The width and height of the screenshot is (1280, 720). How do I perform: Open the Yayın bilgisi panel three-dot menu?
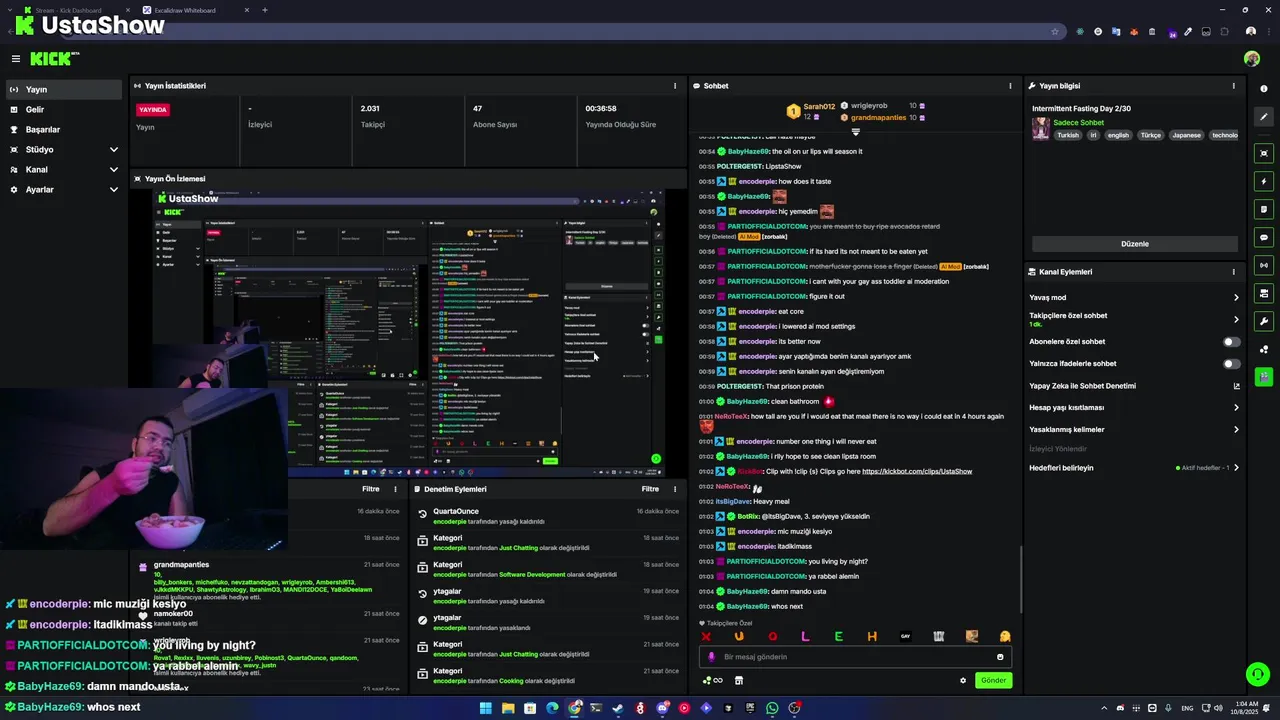(1233, 86)
